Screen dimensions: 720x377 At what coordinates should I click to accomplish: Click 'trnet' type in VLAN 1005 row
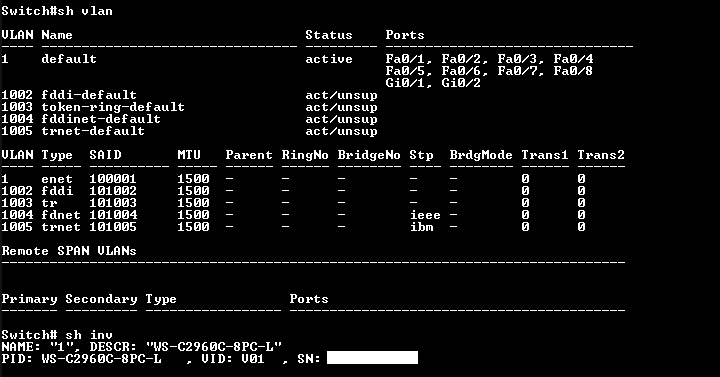click(61, 226)
